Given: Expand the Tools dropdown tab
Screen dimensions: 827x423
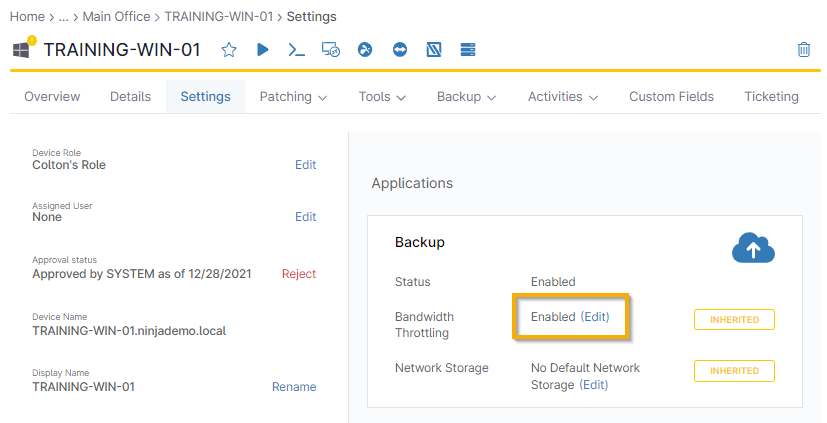Looking at the screenshot, I should pyautogui.click(x=382, y=97).
